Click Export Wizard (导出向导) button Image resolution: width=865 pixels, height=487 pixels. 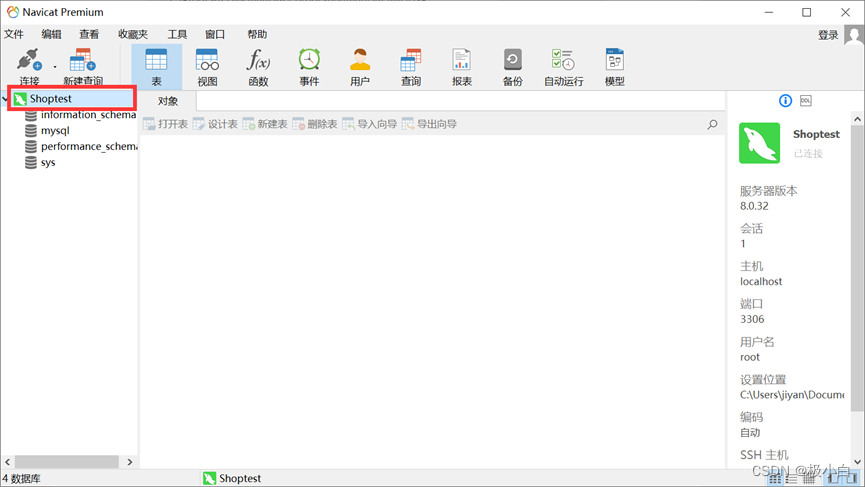point(429,124)
